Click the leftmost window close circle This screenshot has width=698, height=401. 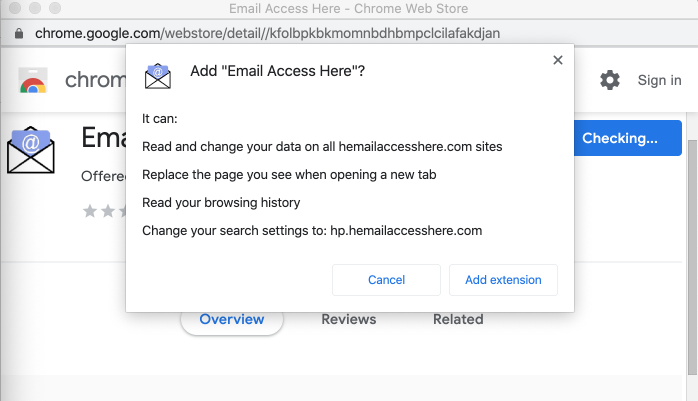tap(11, 8)
